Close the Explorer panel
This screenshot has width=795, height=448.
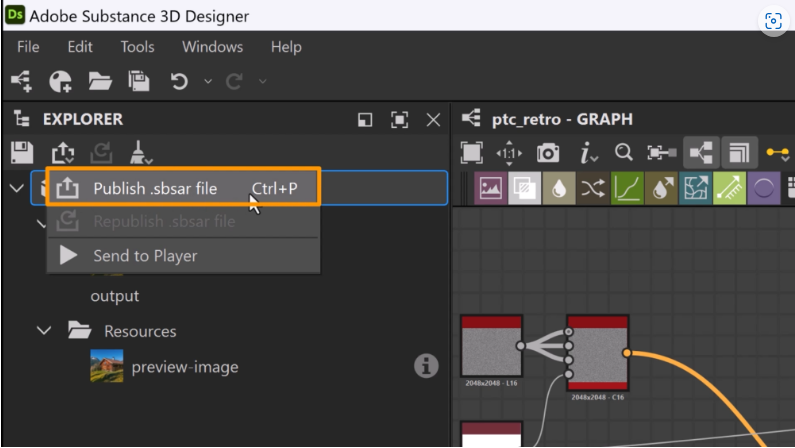[x=433, y=120]
